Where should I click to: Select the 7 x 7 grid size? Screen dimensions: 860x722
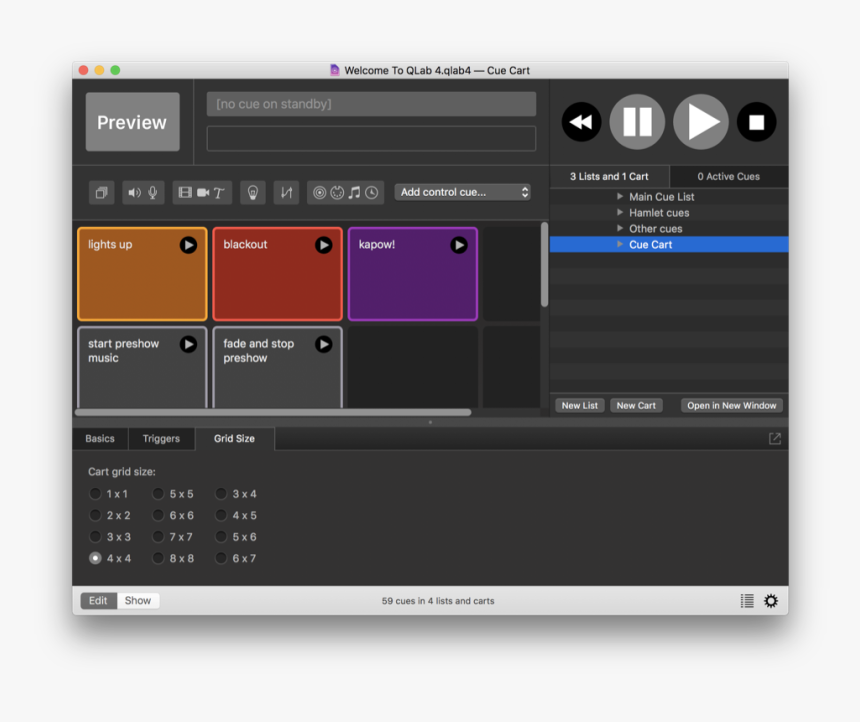158,537
